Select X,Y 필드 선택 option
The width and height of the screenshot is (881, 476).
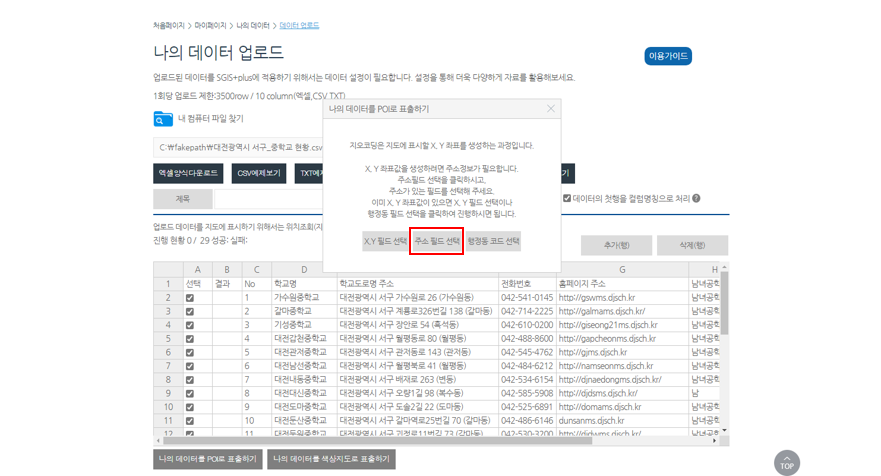coord(385,241)
